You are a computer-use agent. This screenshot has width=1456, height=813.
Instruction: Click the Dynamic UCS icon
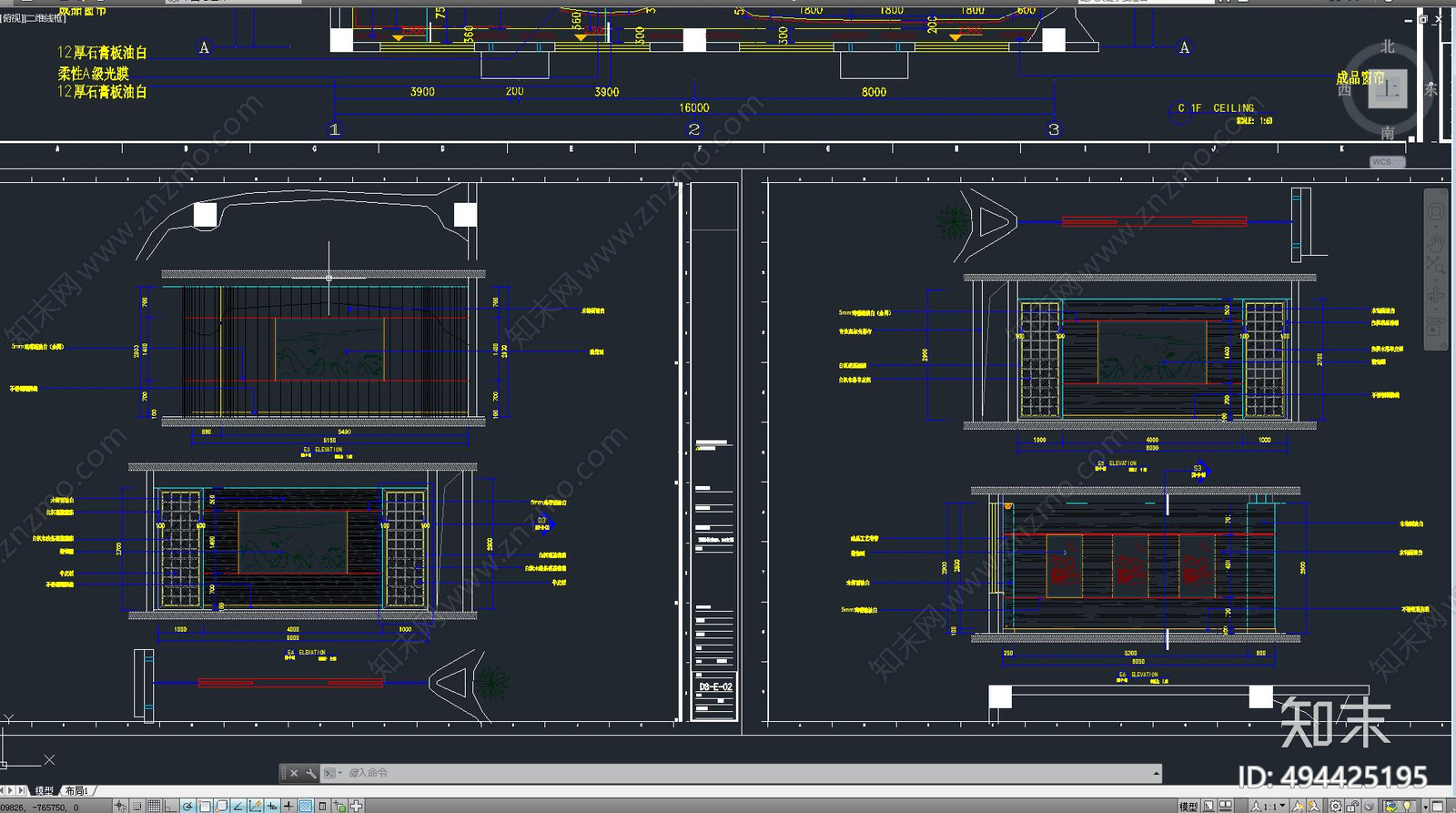[255, 806]
